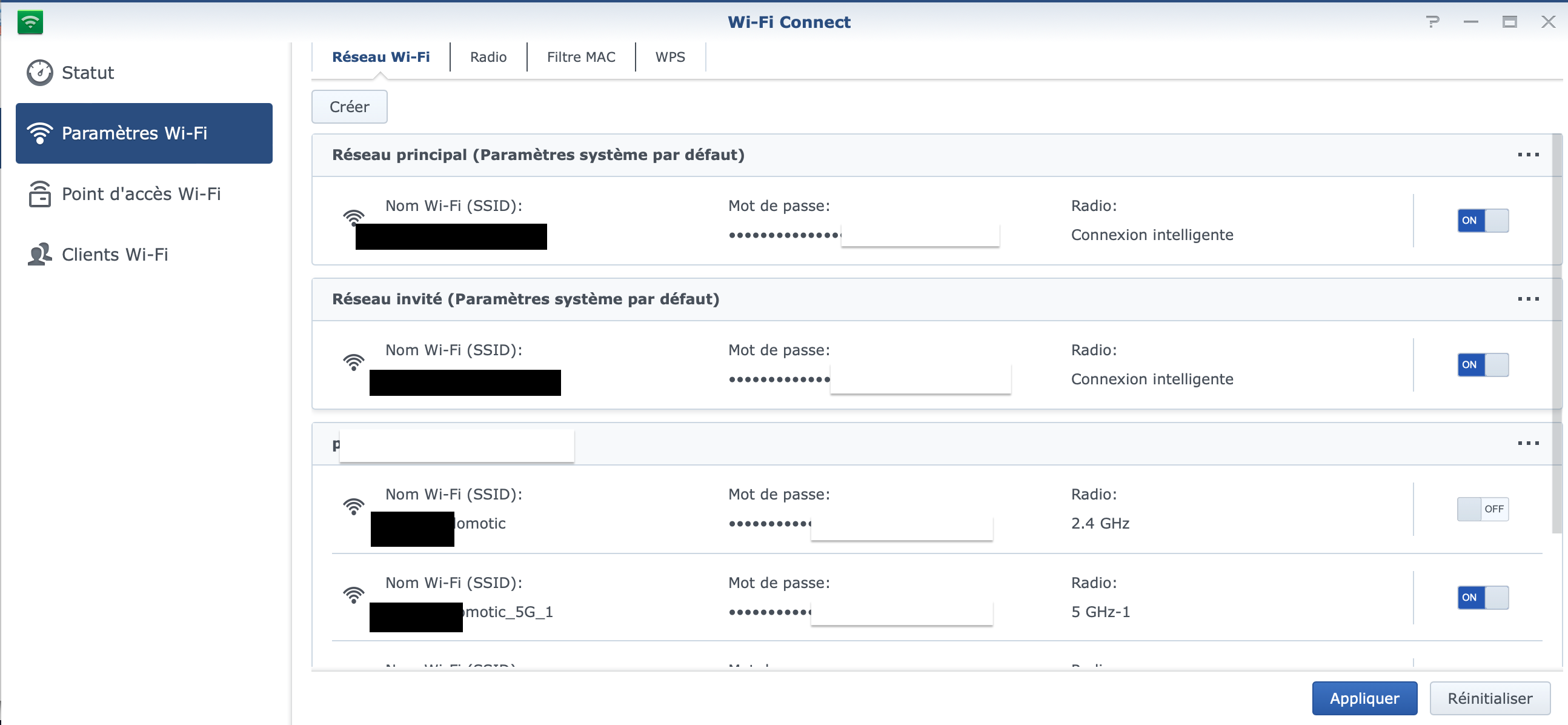Click the vertical scrollbar of network list
Image resolution: width=1568 pixels, height=725 pixels.
(1556, 335)
